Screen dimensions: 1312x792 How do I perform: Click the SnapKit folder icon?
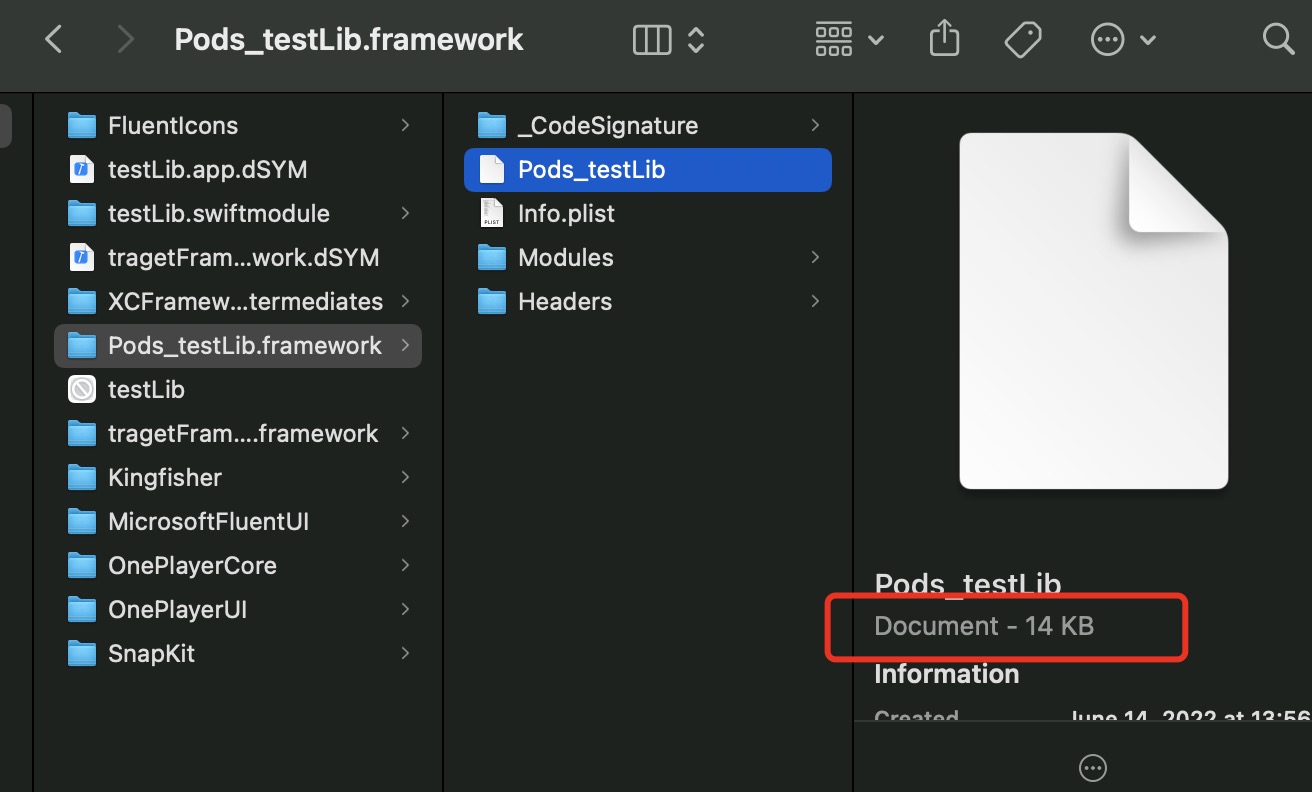point(81,653)
